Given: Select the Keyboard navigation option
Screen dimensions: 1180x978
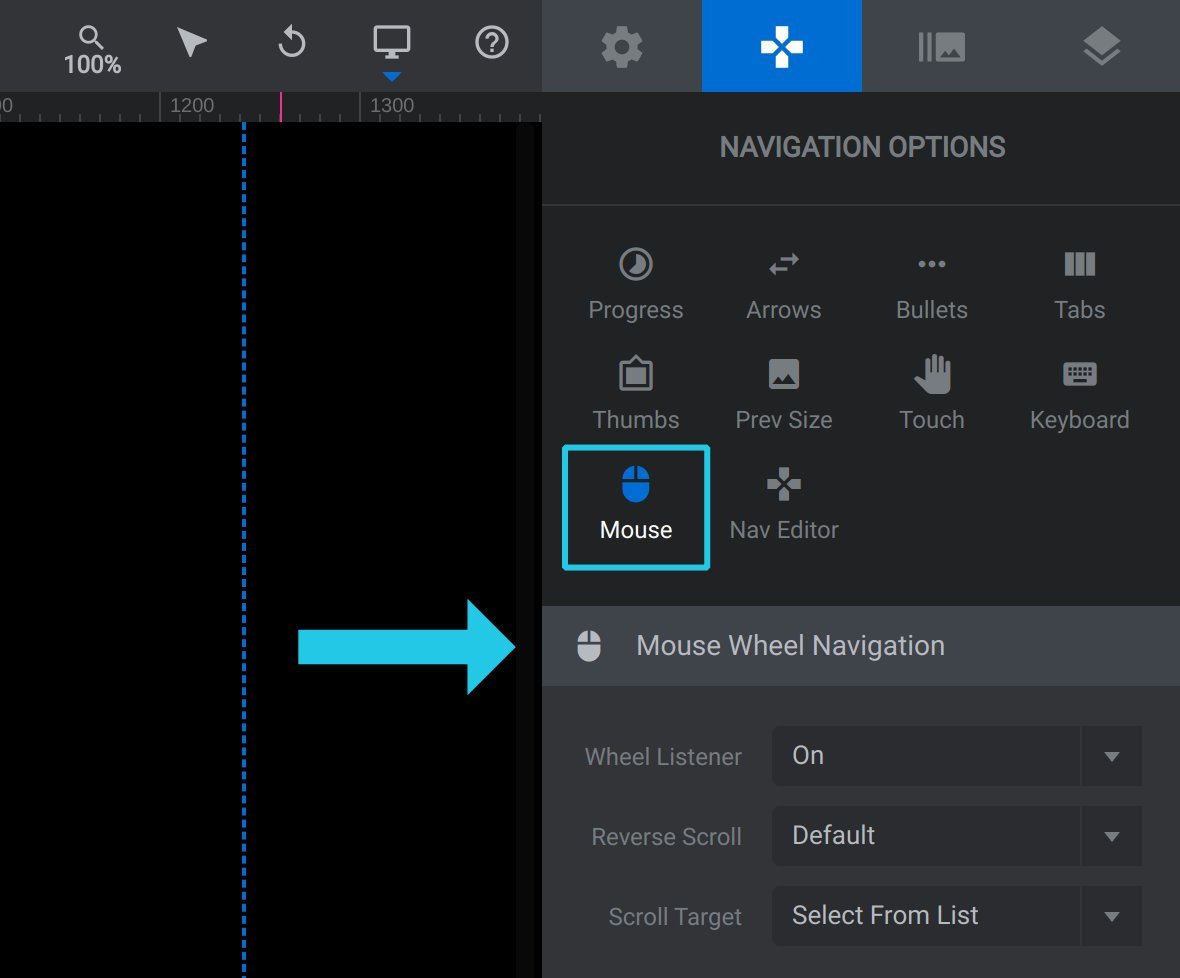Looking at the screenshot, I should click(1079, 394).
